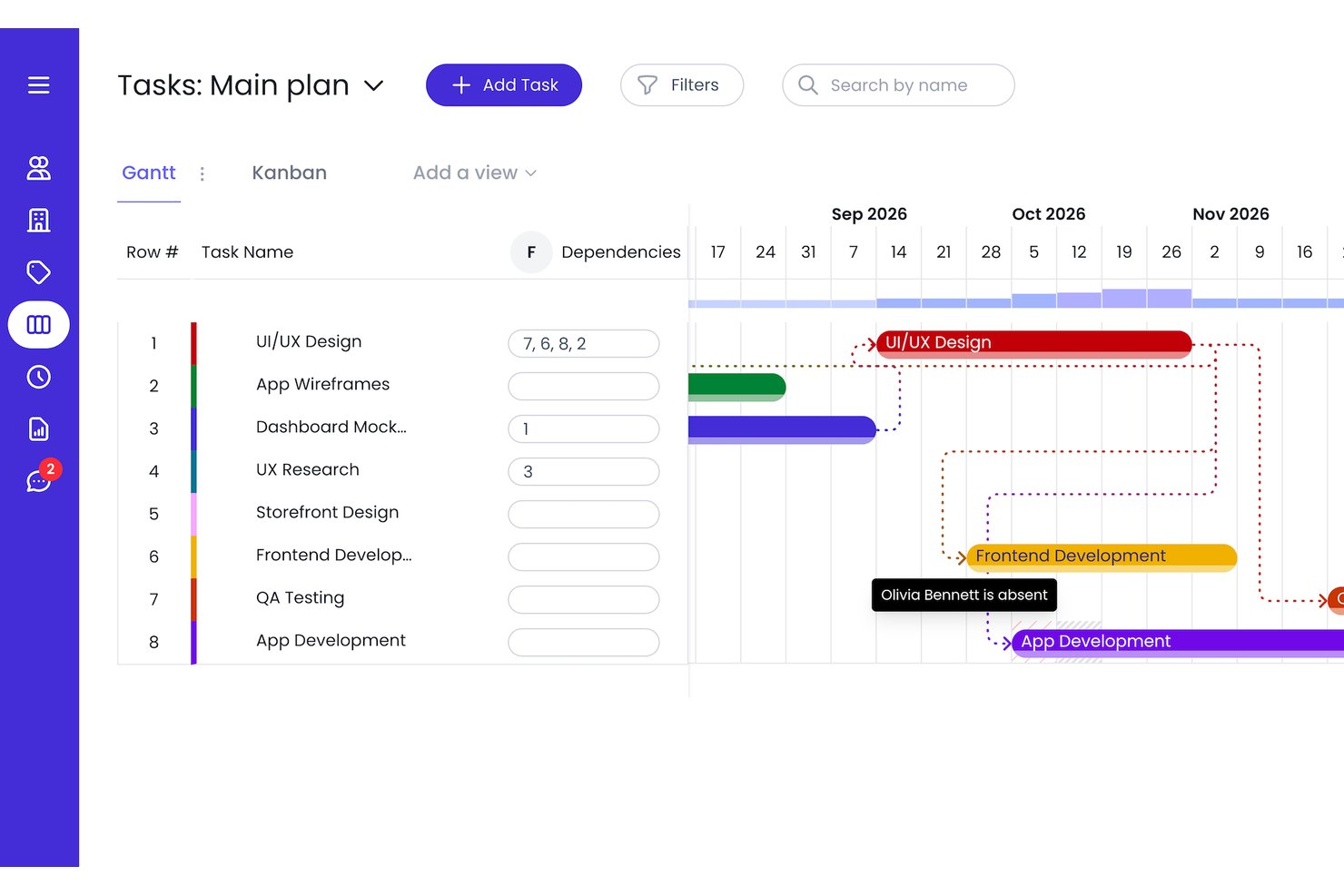Edit dependencies field for Dashboard Mock
Viewport: 1344px width, 896px height.
(x=584, y=429)
